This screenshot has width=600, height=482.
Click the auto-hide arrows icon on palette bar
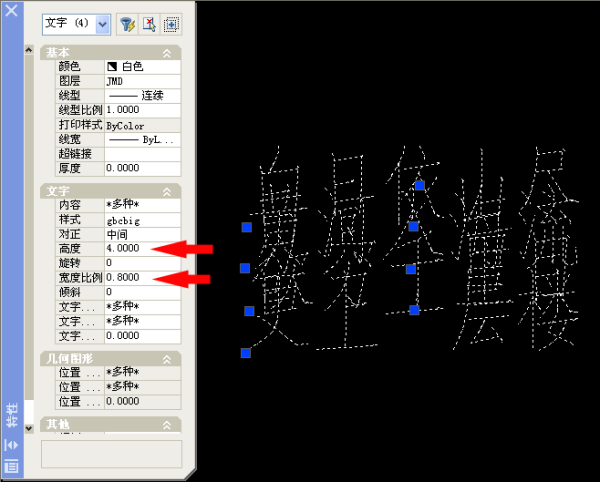click(11, 445)
